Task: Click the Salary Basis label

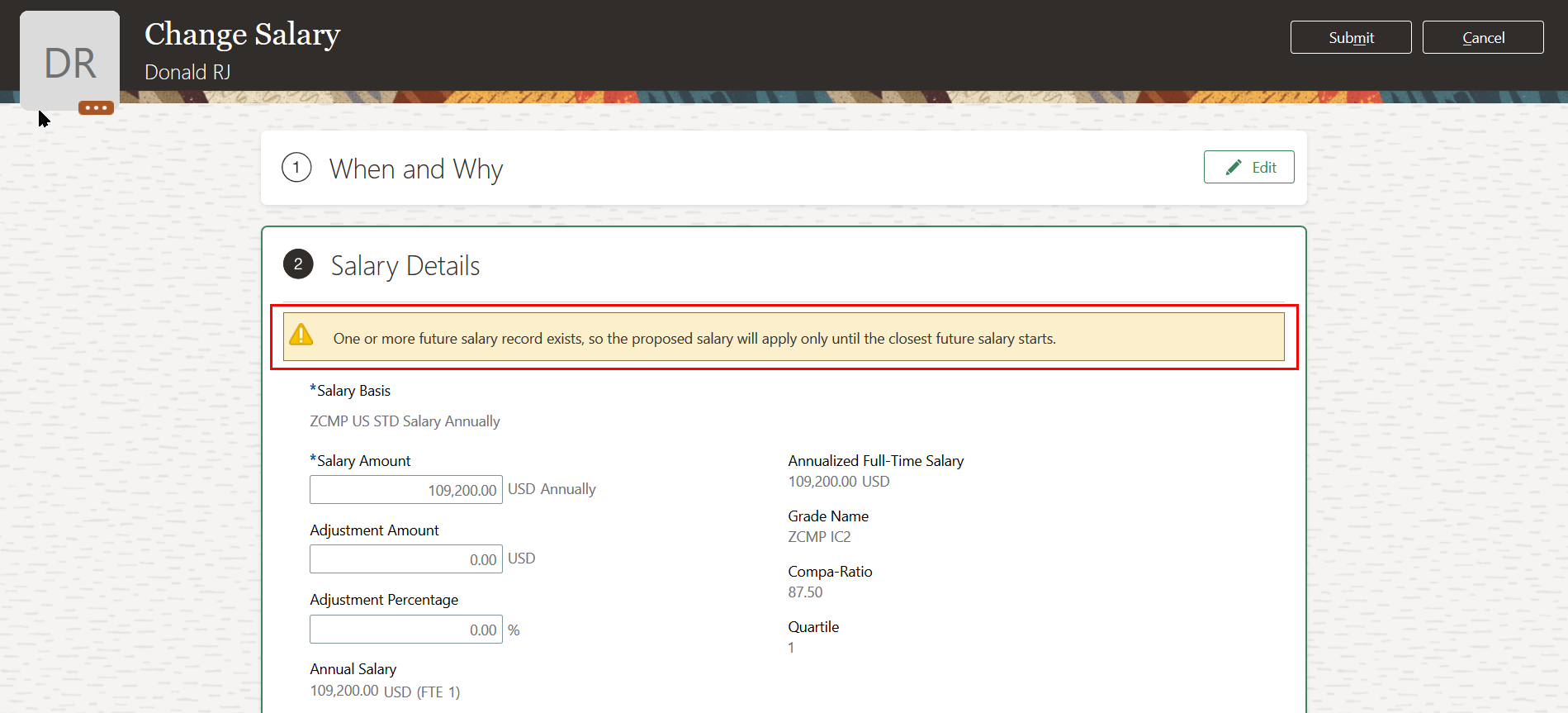Action: pos(353,391)
